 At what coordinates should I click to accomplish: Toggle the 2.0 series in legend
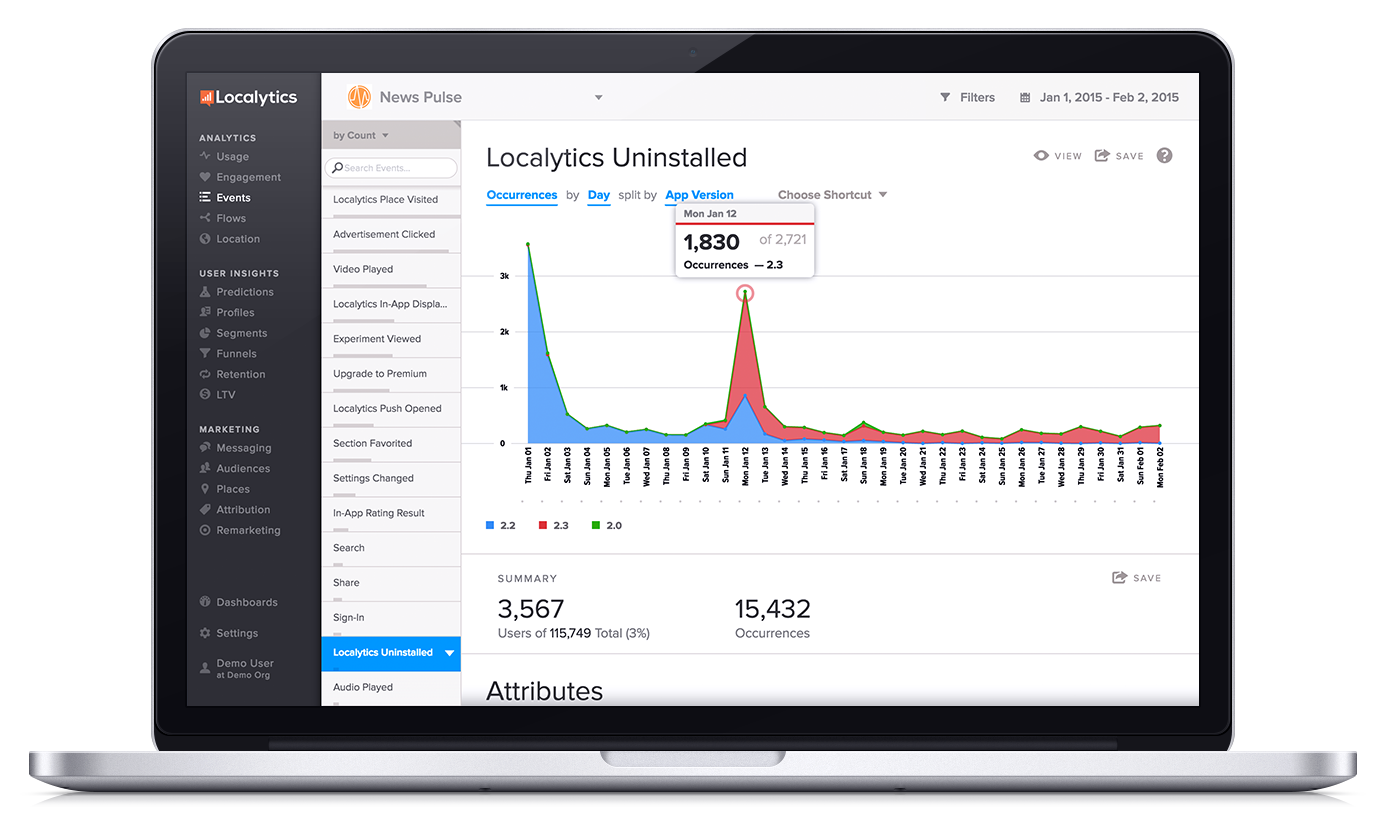(x=606, y=525)
